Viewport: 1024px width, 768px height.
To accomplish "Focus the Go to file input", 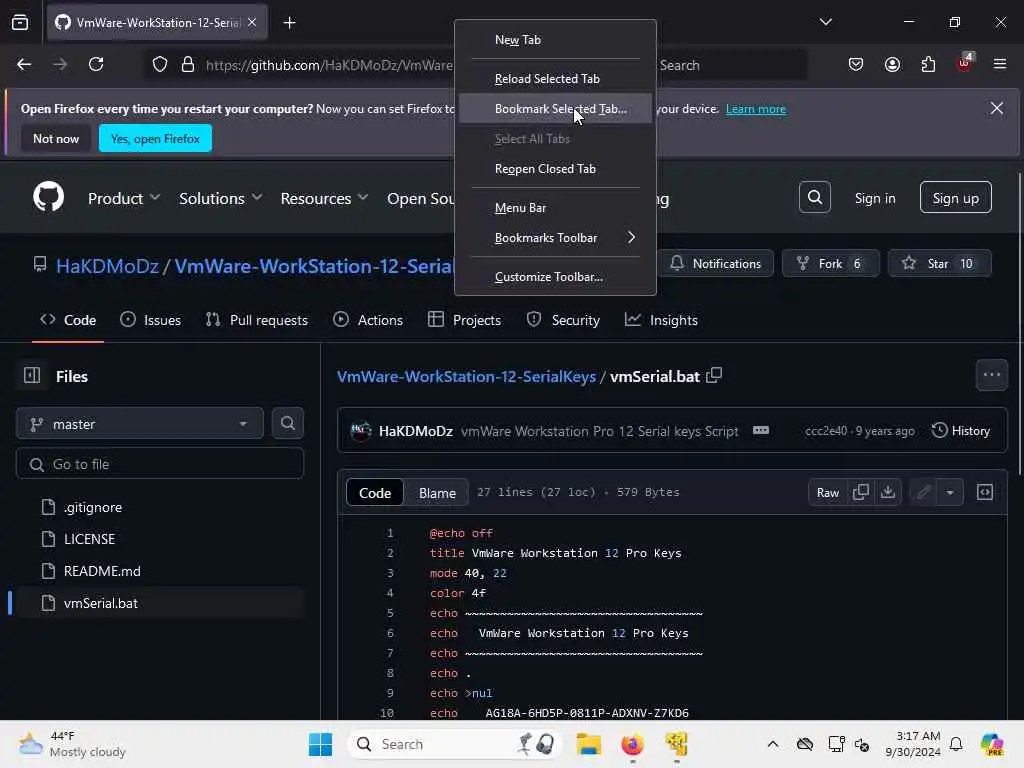I will pos(160,464).
